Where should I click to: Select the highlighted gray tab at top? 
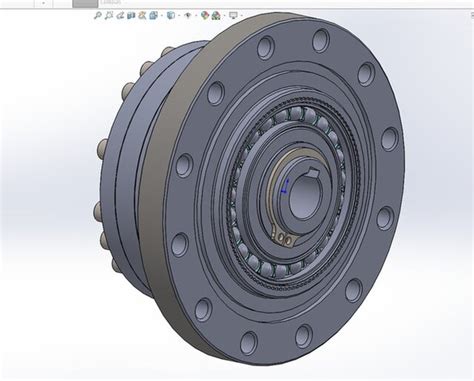[x=85, y=4]
